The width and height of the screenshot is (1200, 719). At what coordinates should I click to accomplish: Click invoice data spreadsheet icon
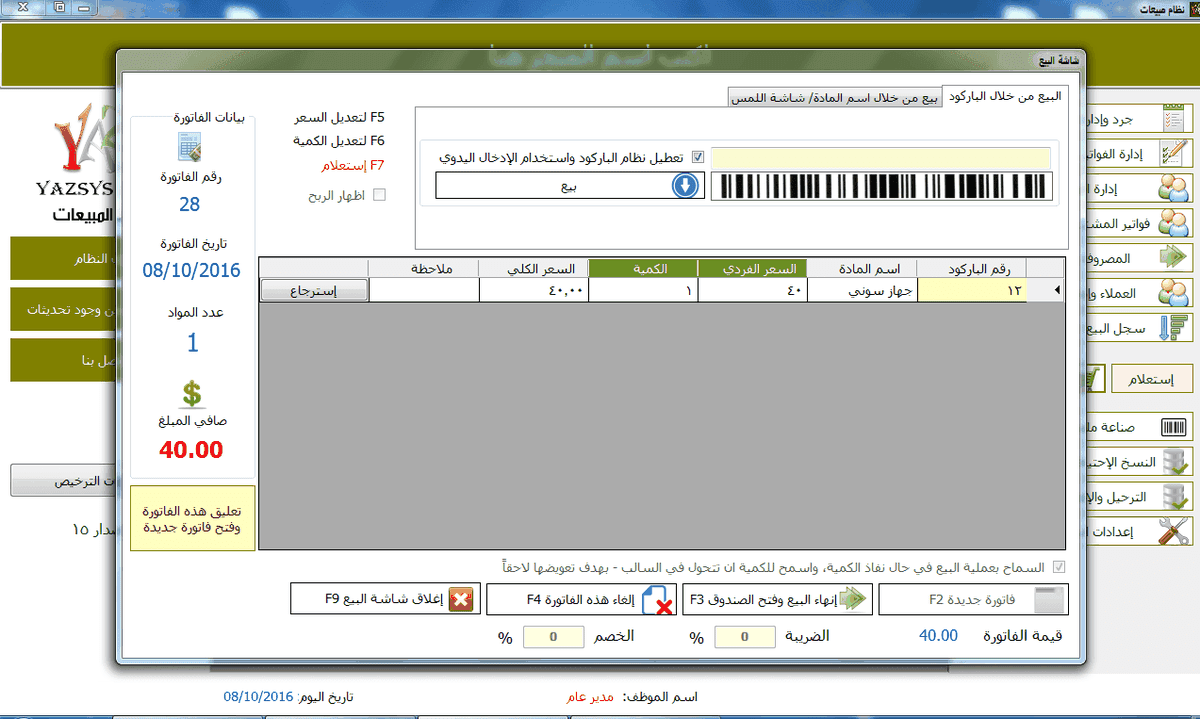(x=190, y=146)
